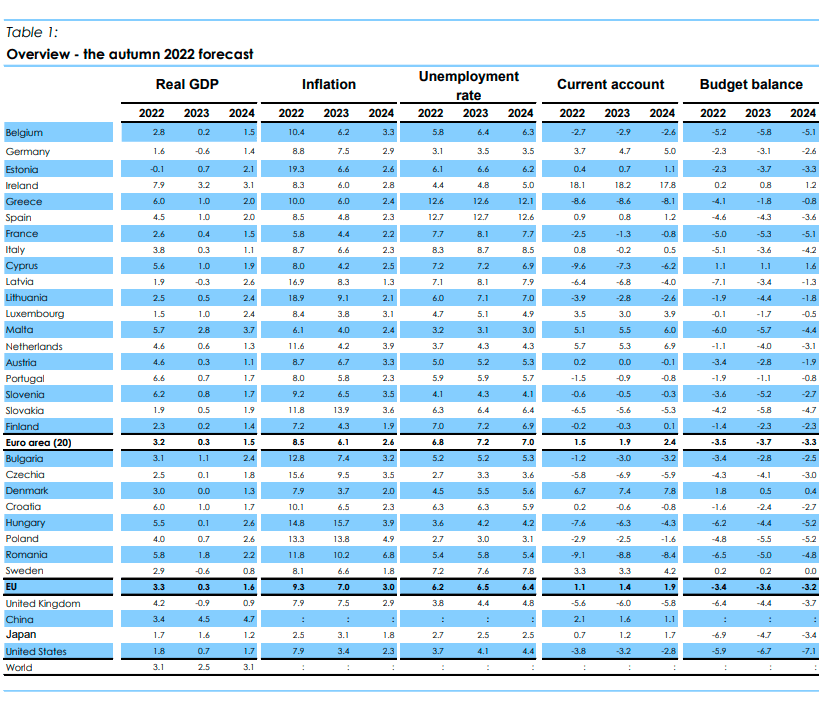The image size is (832, 704).
Task: Select the bold "Euro area (20)" row label
Action: [39, 441]
